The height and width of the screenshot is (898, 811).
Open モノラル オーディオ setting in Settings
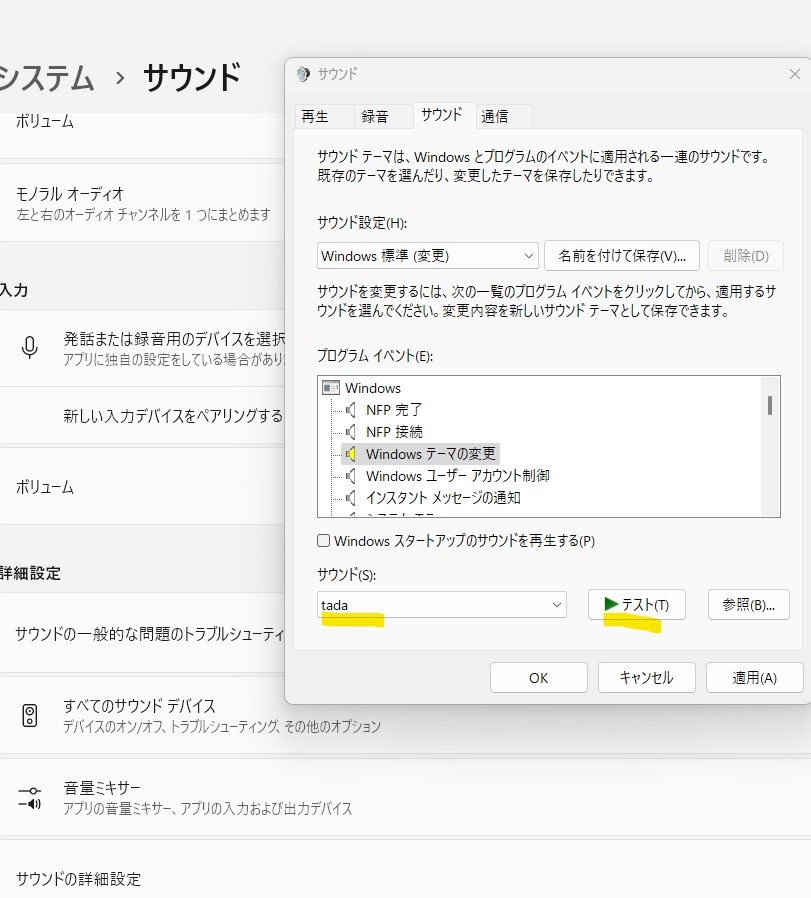(142, 203)
